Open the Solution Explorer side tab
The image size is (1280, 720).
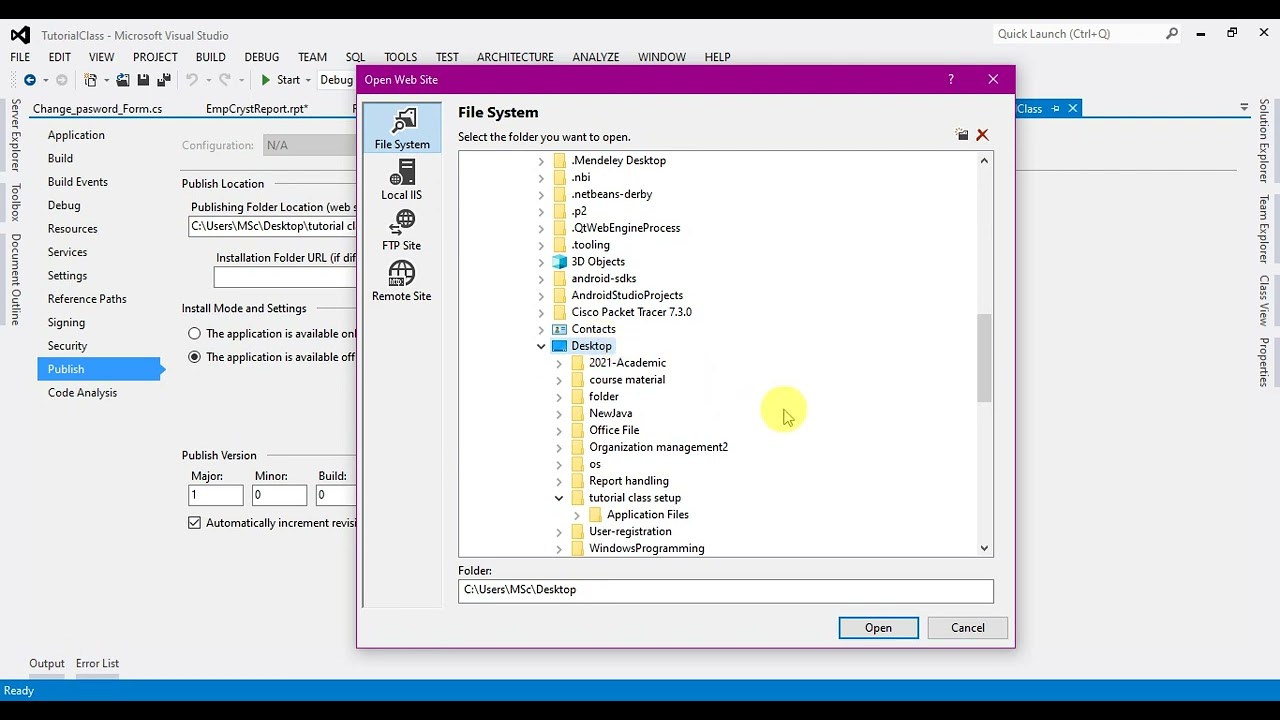click(1264, 141)
